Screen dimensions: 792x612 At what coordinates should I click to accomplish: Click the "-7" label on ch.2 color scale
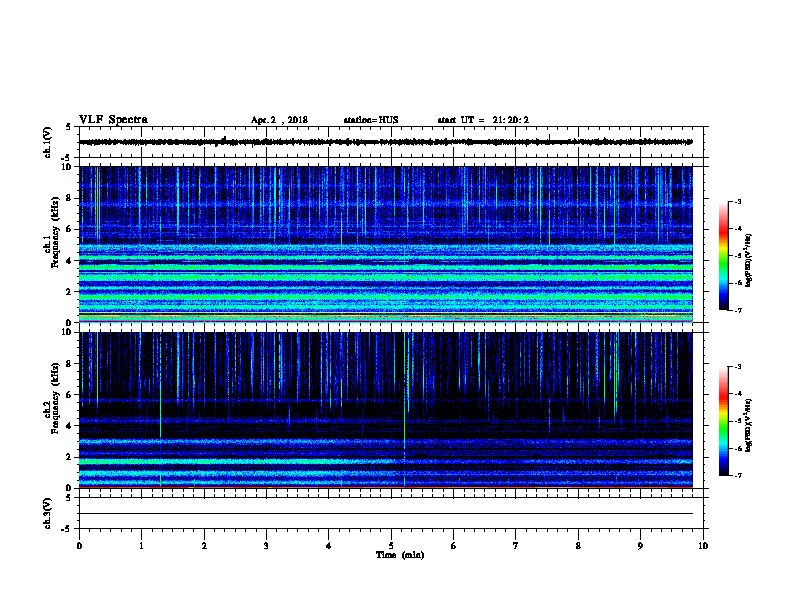point(737,475)
